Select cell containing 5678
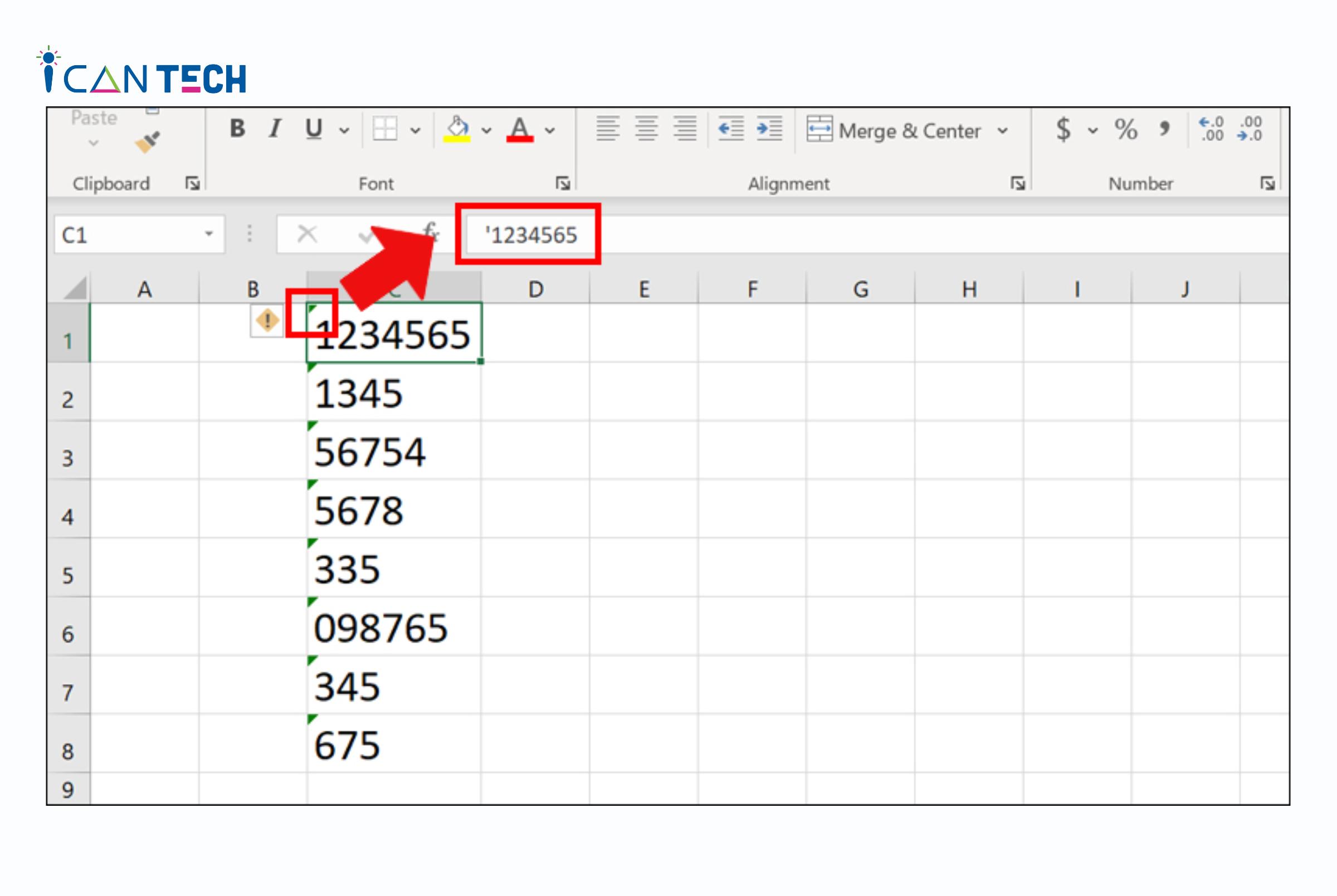1337x896 pixels. (394, 509)
